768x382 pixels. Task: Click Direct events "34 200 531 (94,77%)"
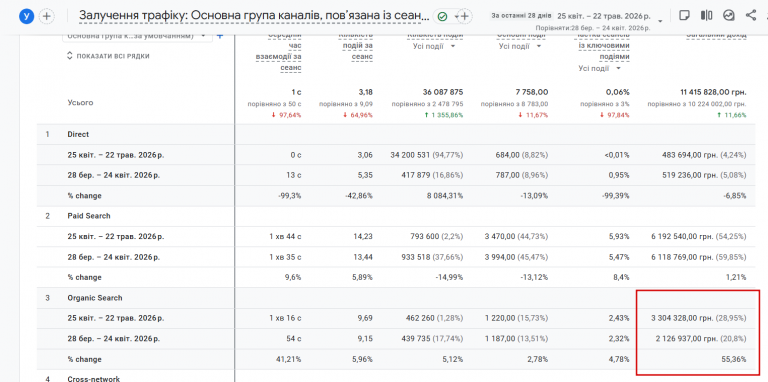(x=427, y=155)
